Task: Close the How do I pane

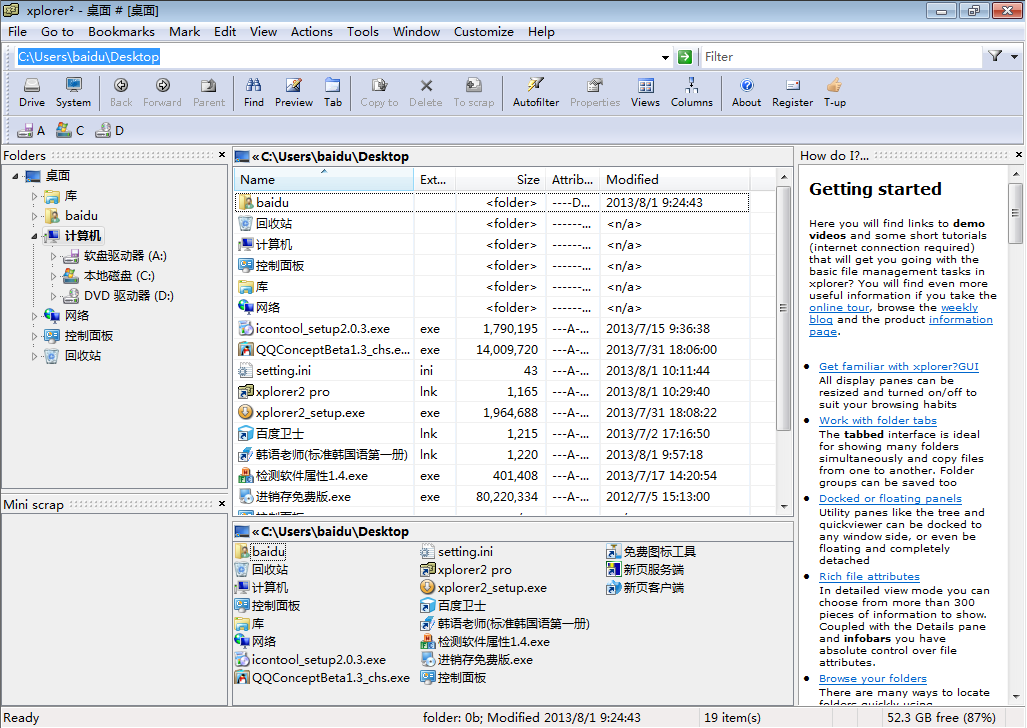Action: (x=1018, y=155)
